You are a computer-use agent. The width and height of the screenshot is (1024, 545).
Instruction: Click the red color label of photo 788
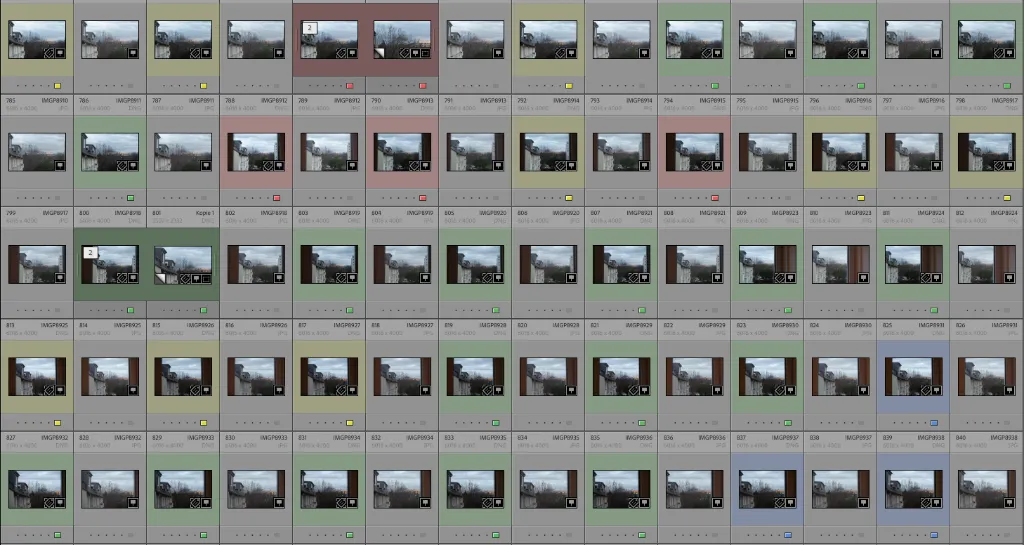(277, 198)
